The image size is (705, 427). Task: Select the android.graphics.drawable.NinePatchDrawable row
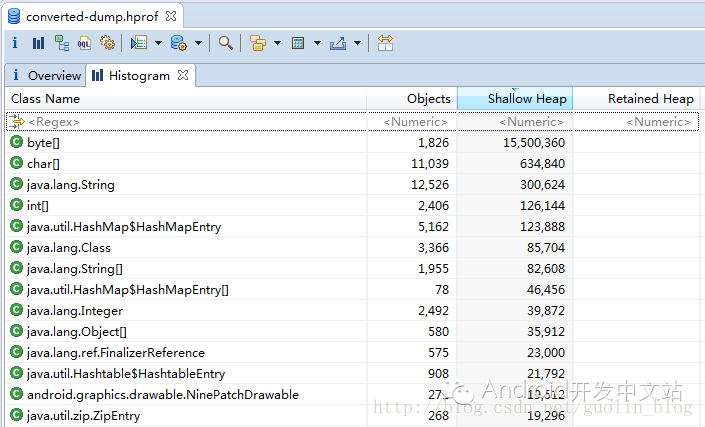(352, 395)
